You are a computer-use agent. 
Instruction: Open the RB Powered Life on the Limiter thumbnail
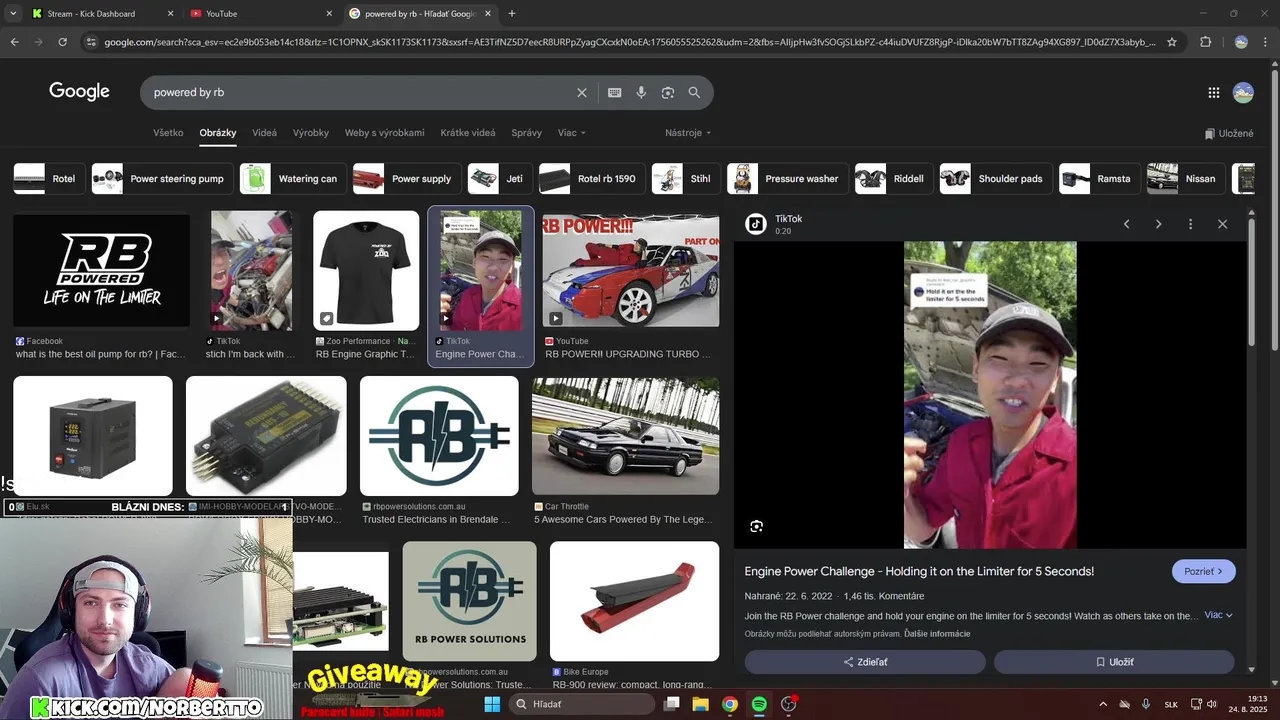[x=101, y=270]
